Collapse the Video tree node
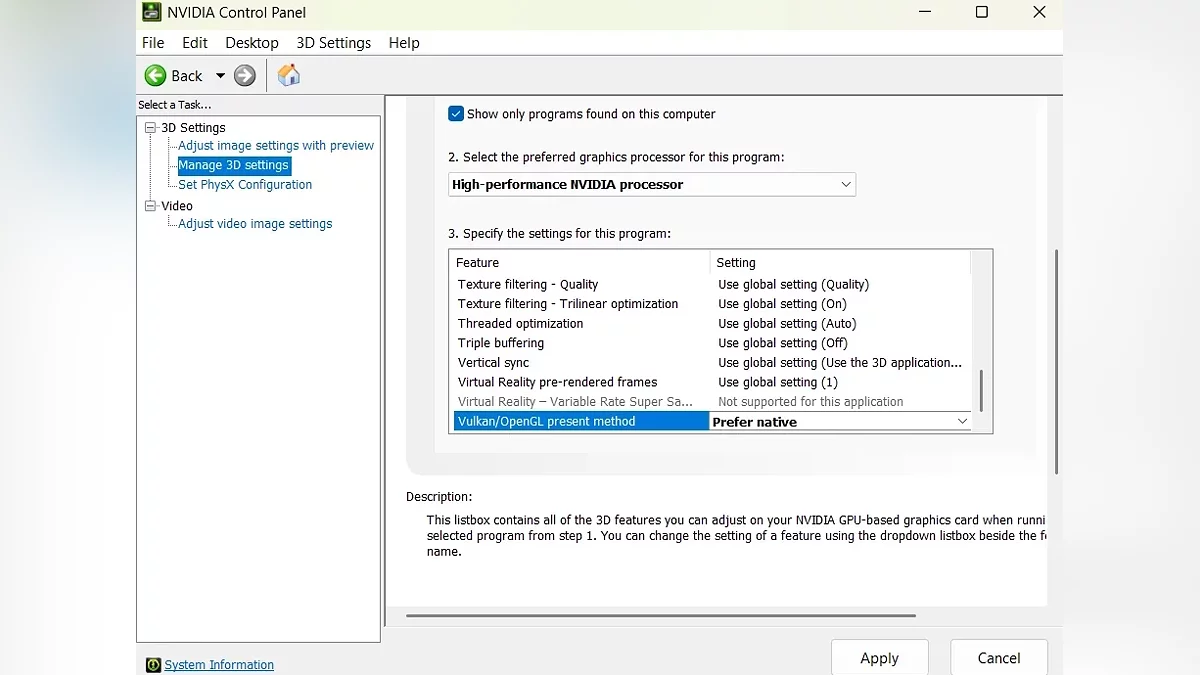Screen dimensions: 1200x675 [x=151, y=206]
